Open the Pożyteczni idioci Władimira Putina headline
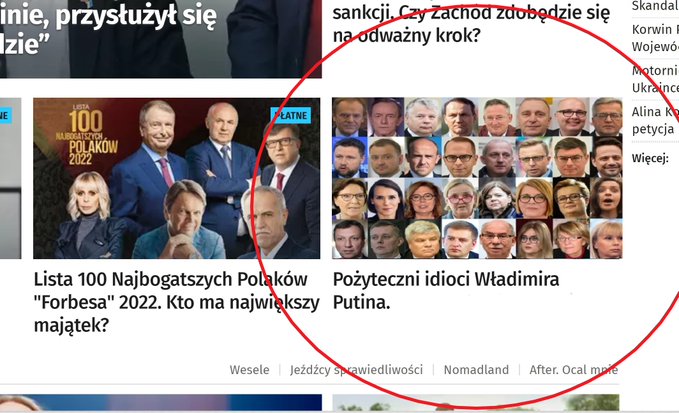This screenshot has height=413, width=679. [x=446, y=291]
